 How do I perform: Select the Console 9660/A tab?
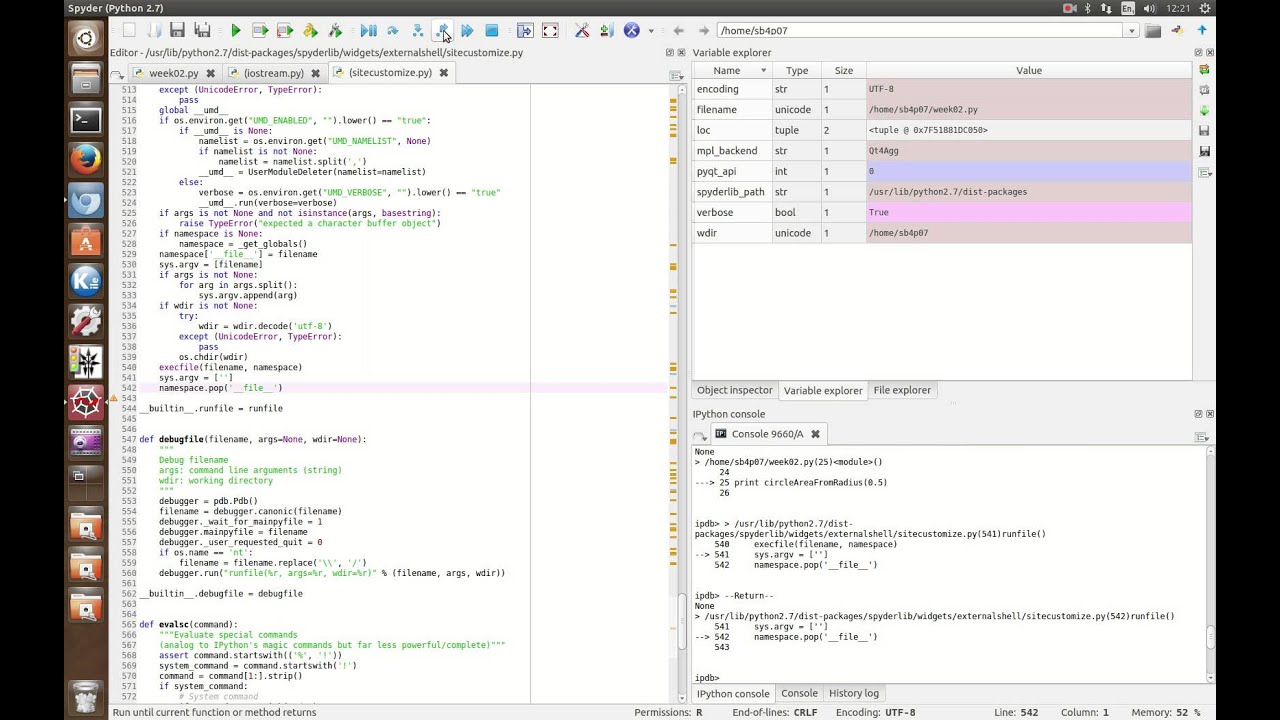tap(767, 434)
